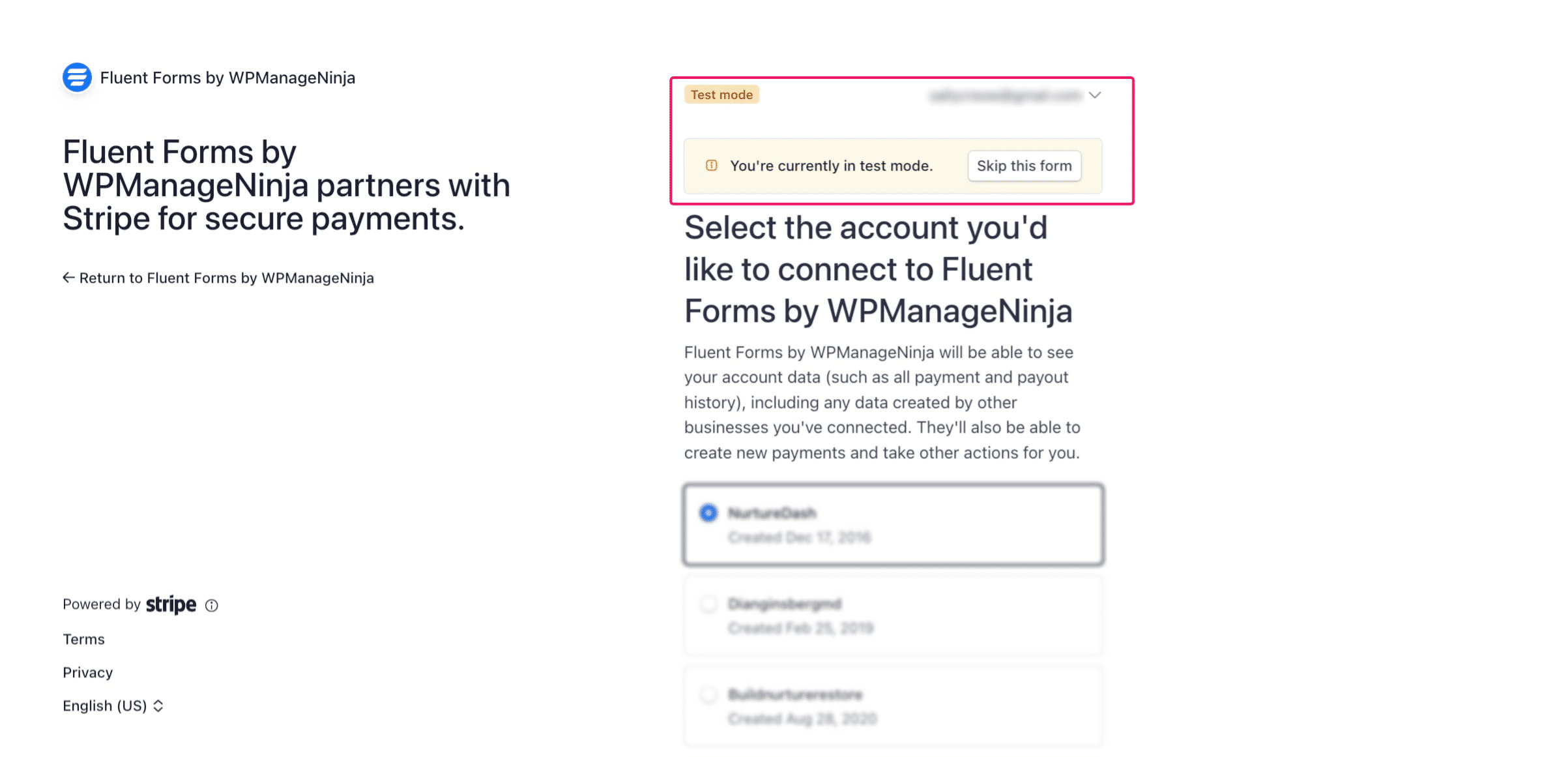
Task: Open the Privacy page
Action: click(x=87, y=672)
